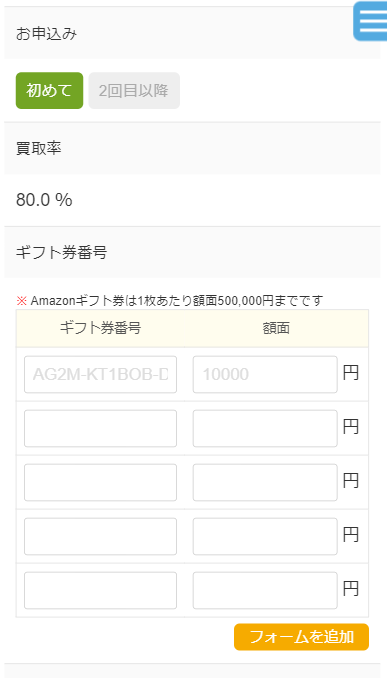Click the 80.0 % rate value
The height and width of the screenshot is (678, 387).
point(44,200)
